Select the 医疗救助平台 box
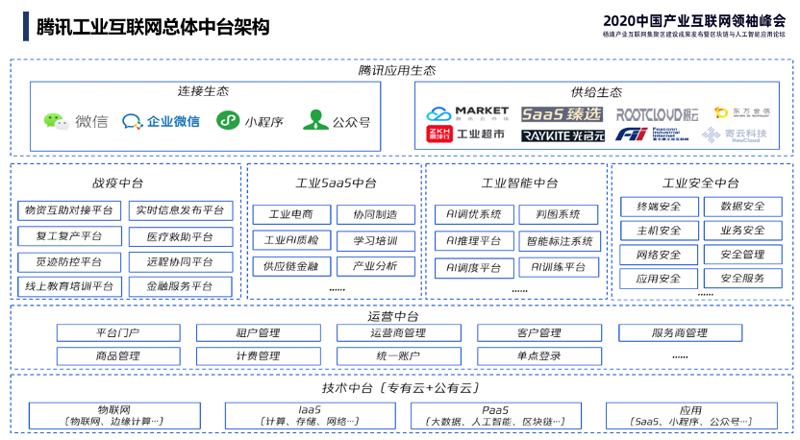Screen dimensions: 800x440 (181, 237)
